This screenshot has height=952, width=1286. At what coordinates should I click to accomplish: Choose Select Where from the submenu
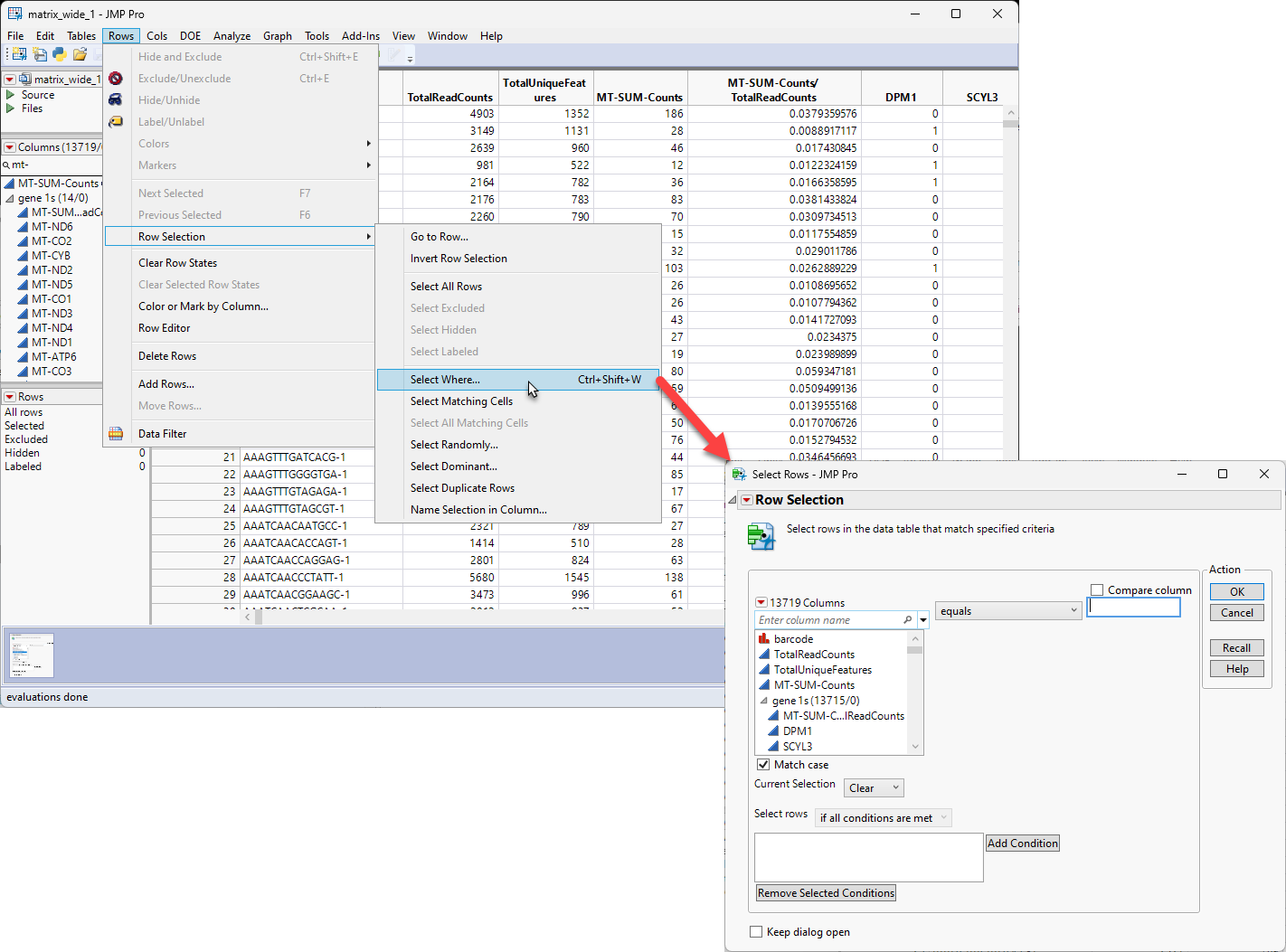445,380
